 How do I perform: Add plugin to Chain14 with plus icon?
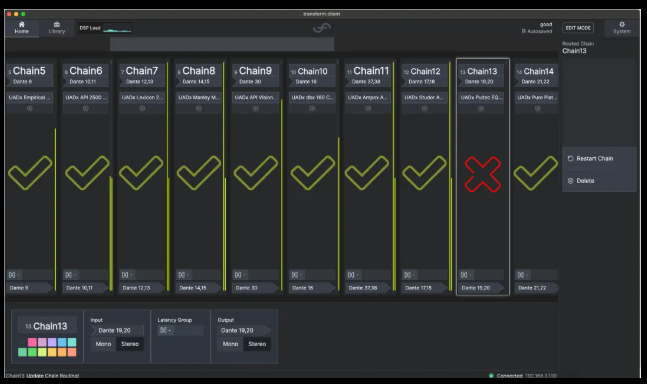[x=538, y=108]
